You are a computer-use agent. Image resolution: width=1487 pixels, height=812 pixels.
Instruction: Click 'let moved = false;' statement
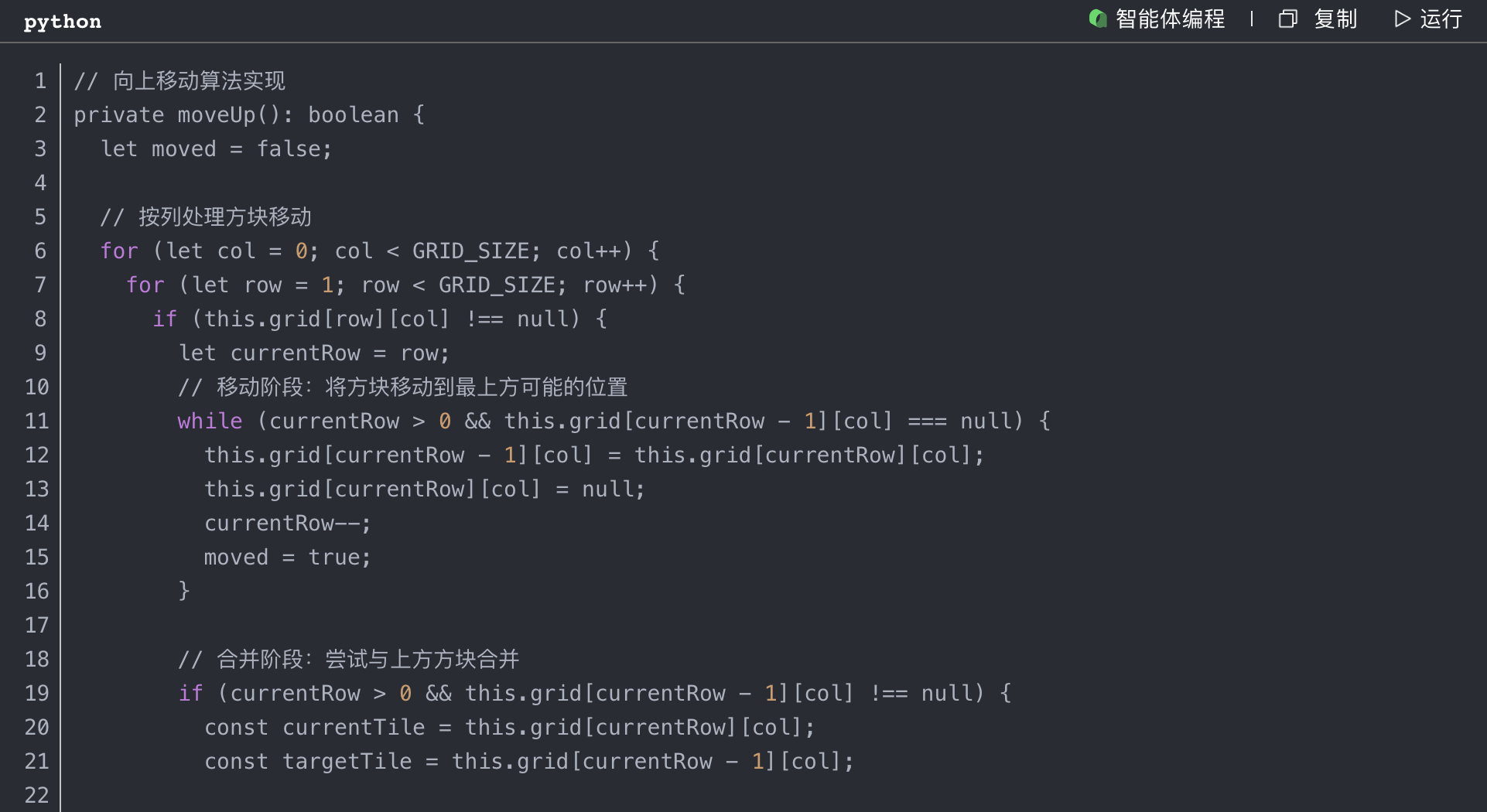217,148
